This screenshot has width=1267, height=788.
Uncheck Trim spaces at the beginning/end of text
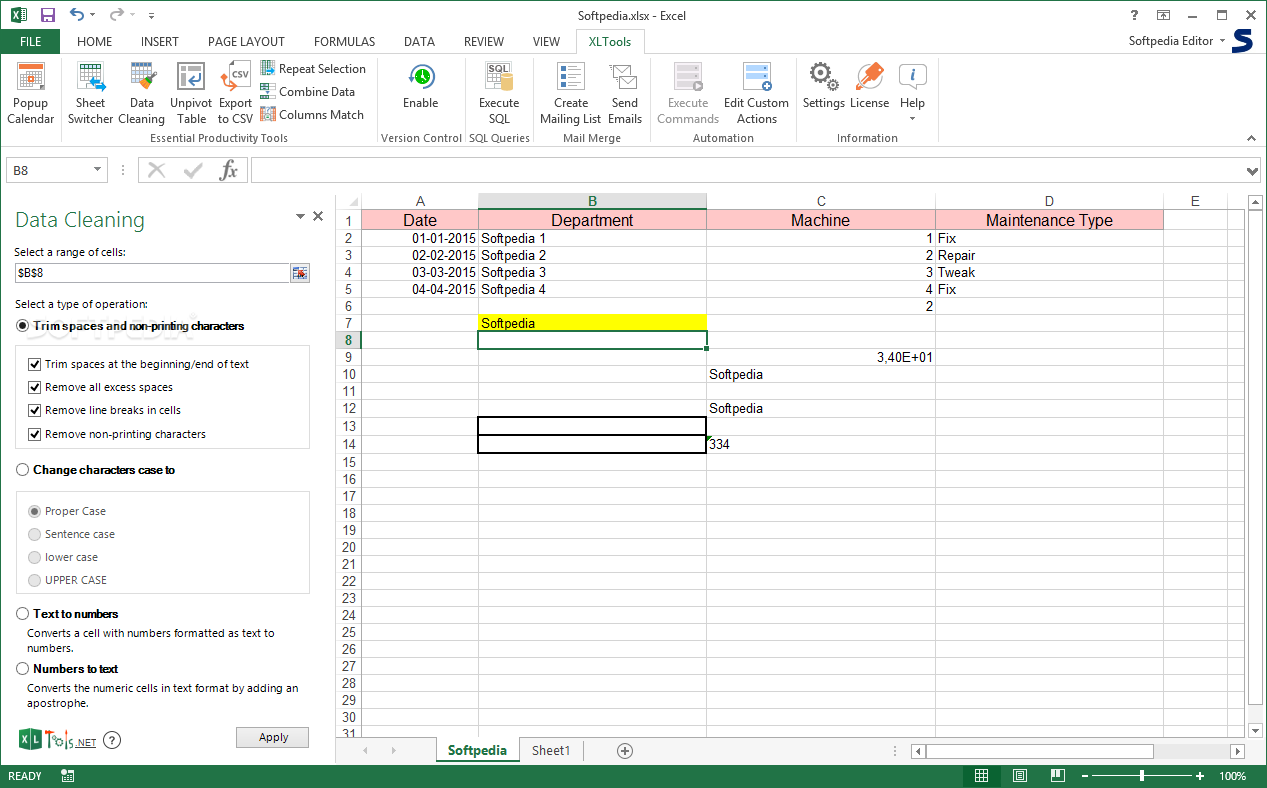35,365
